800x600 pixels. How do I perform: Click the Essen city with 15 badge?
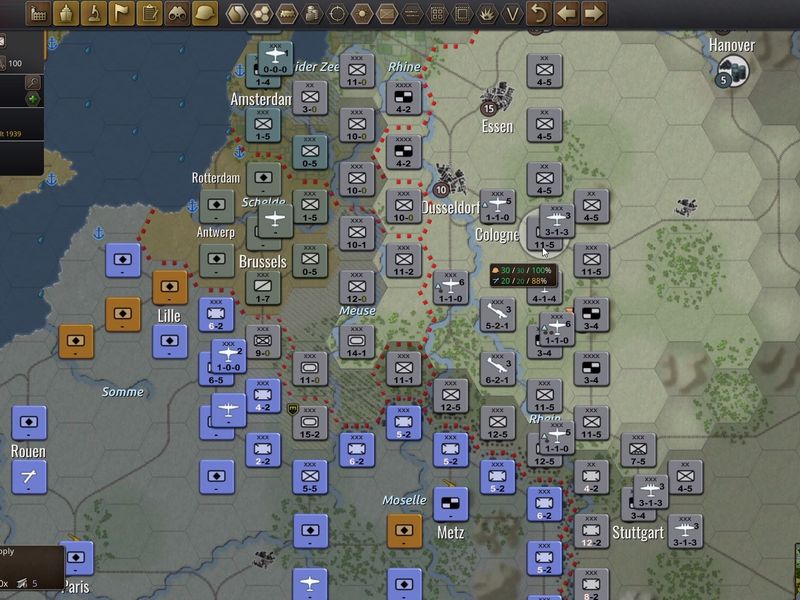click(x=496, y=99)
